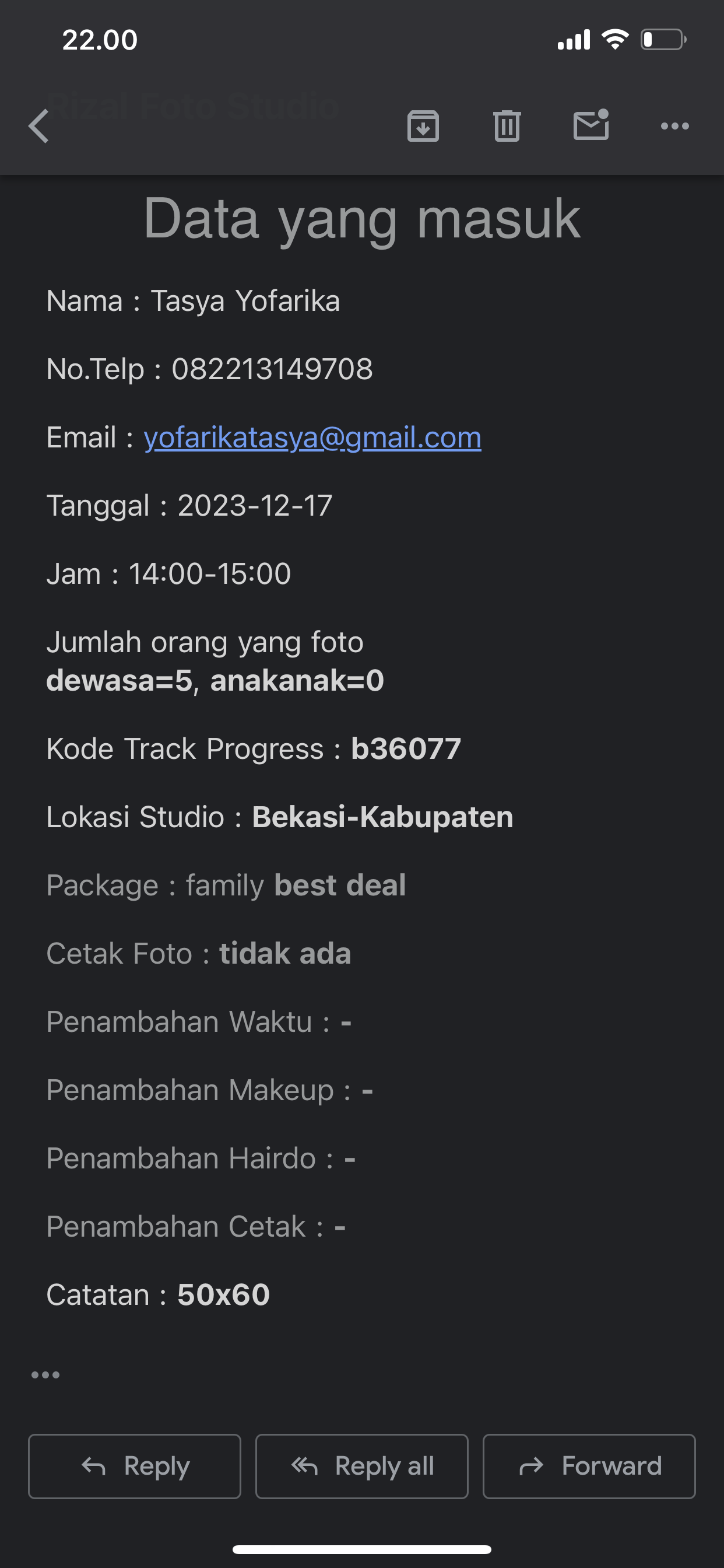Archive this email

click(x=423, y=127)
